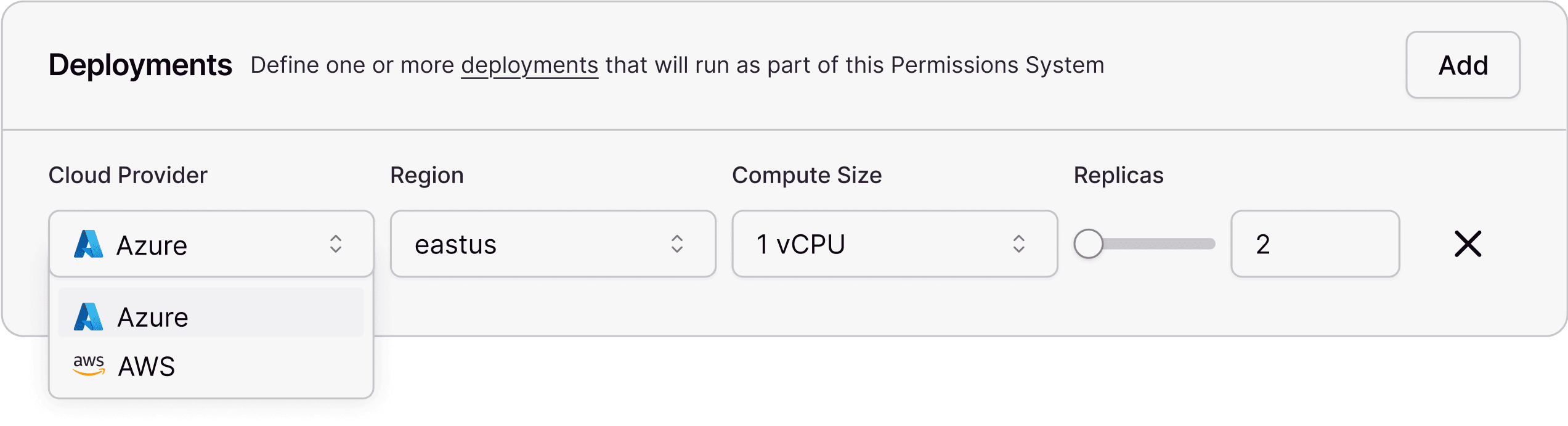
Task: Remove the deployment row with the X icon
Action: [1468, 244]
